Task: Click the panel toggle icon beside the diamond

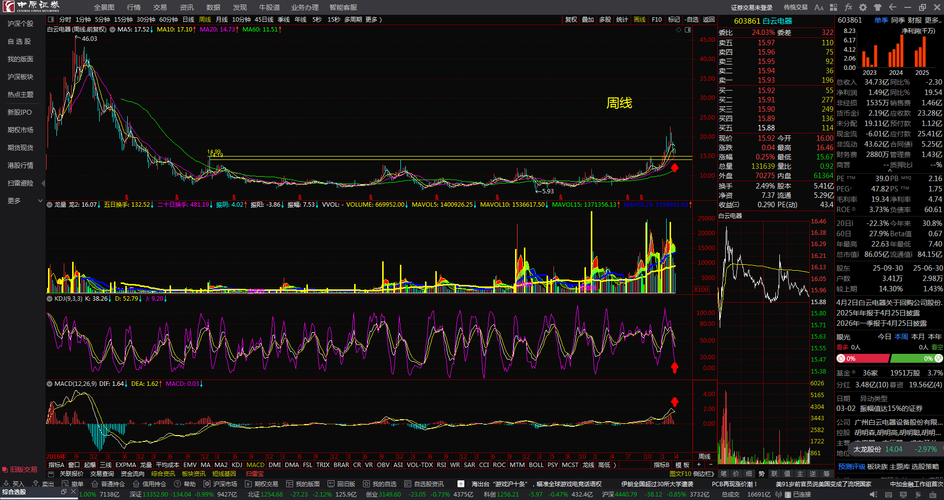Action: tap(688, 29)
